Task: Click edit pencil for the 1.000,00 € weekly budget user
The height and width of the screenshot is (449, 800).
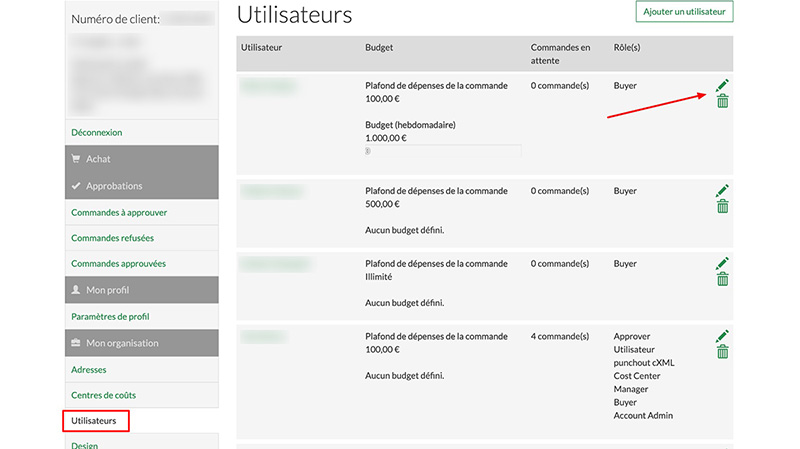Action: point(722,86)
